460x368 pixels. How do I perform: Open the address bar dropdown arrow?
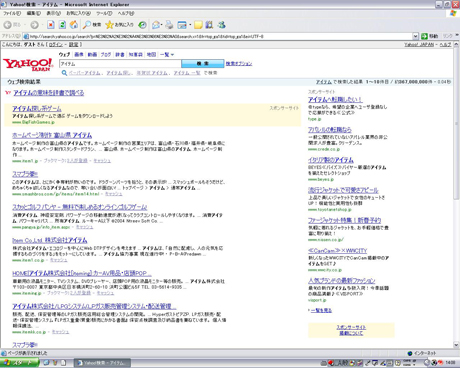point(415,36)
